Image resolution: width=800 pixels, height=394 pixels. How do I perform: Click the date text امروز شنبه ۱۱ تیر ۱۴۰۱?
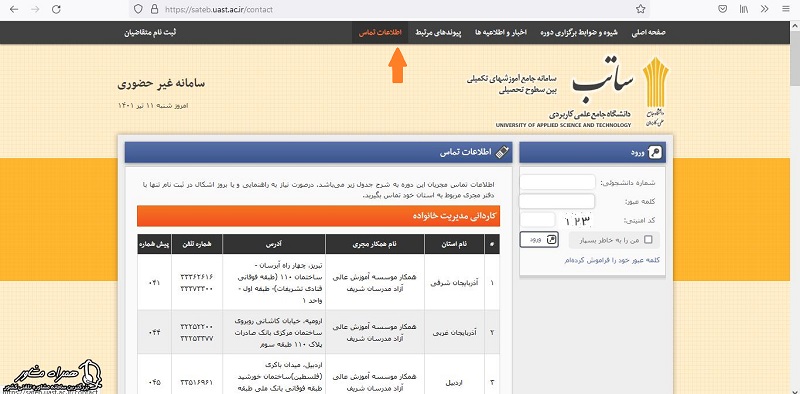click(153, 106)
